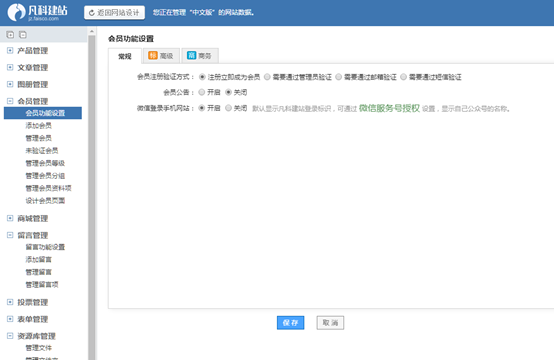Click the 凡科建站 logo
Viewport: 554px width, 360px height.
click(37, 12)
